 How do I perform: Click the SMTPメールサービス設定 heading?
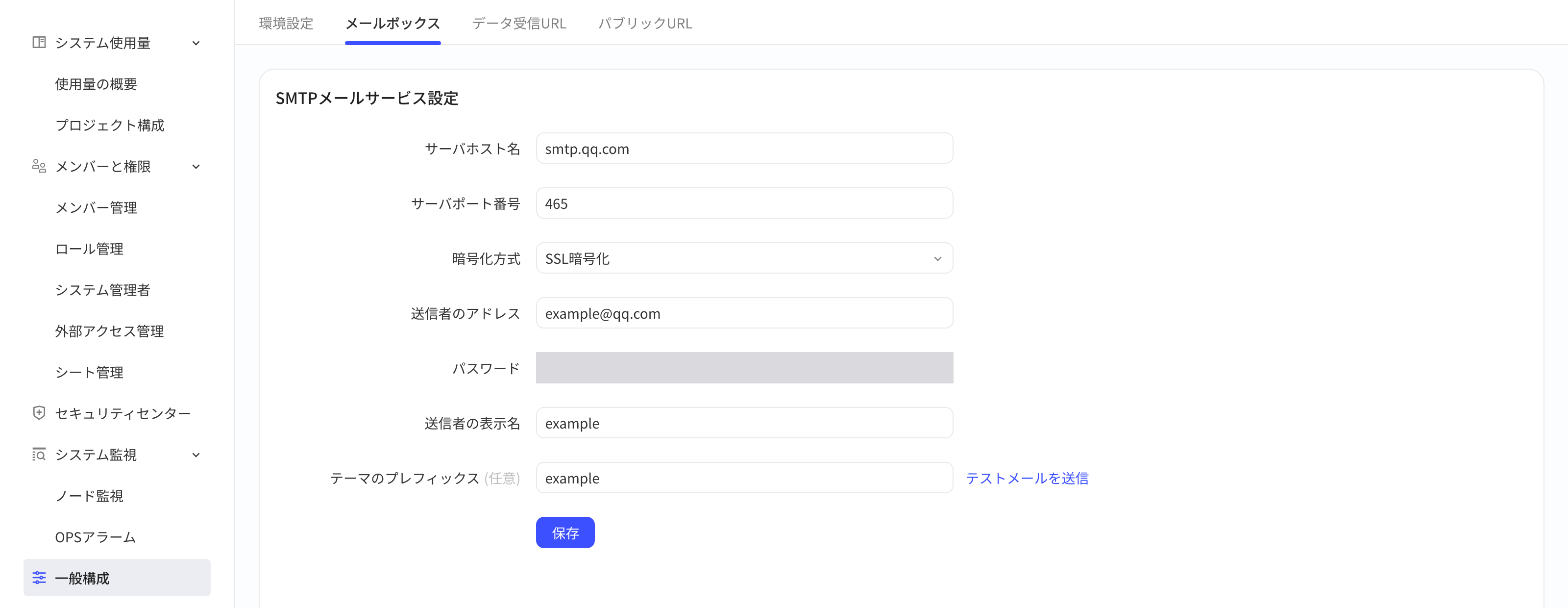coord(367,98)
